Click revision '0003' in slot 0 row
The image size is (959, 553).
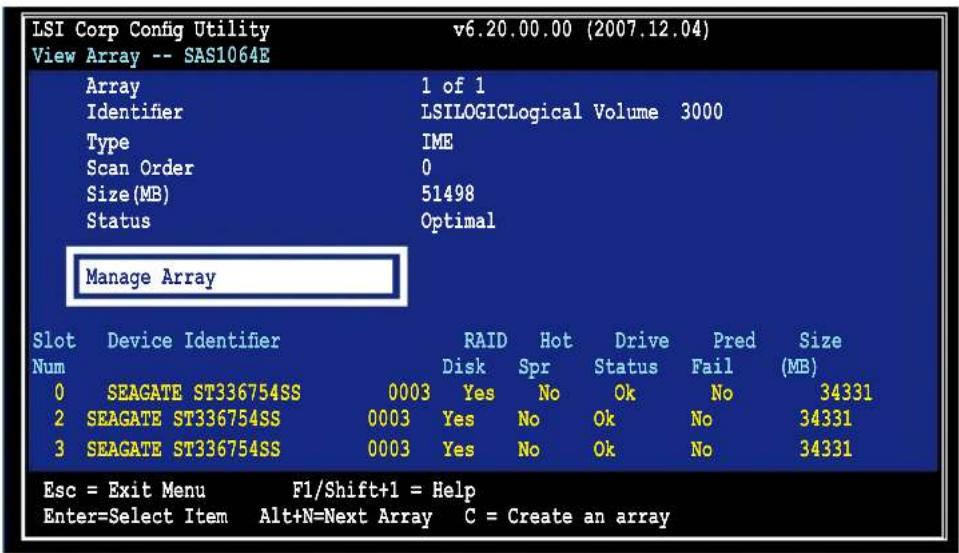click(409, 392)
